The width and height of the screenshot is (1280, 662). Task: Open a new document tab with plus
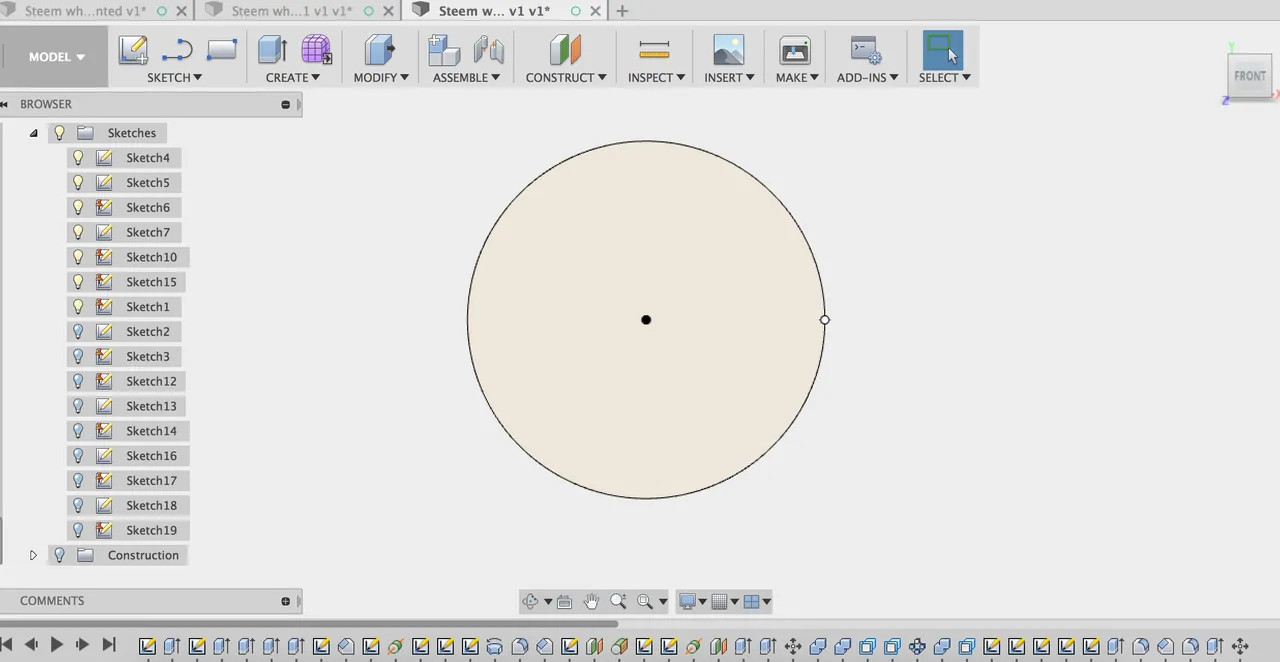[622, 11]
